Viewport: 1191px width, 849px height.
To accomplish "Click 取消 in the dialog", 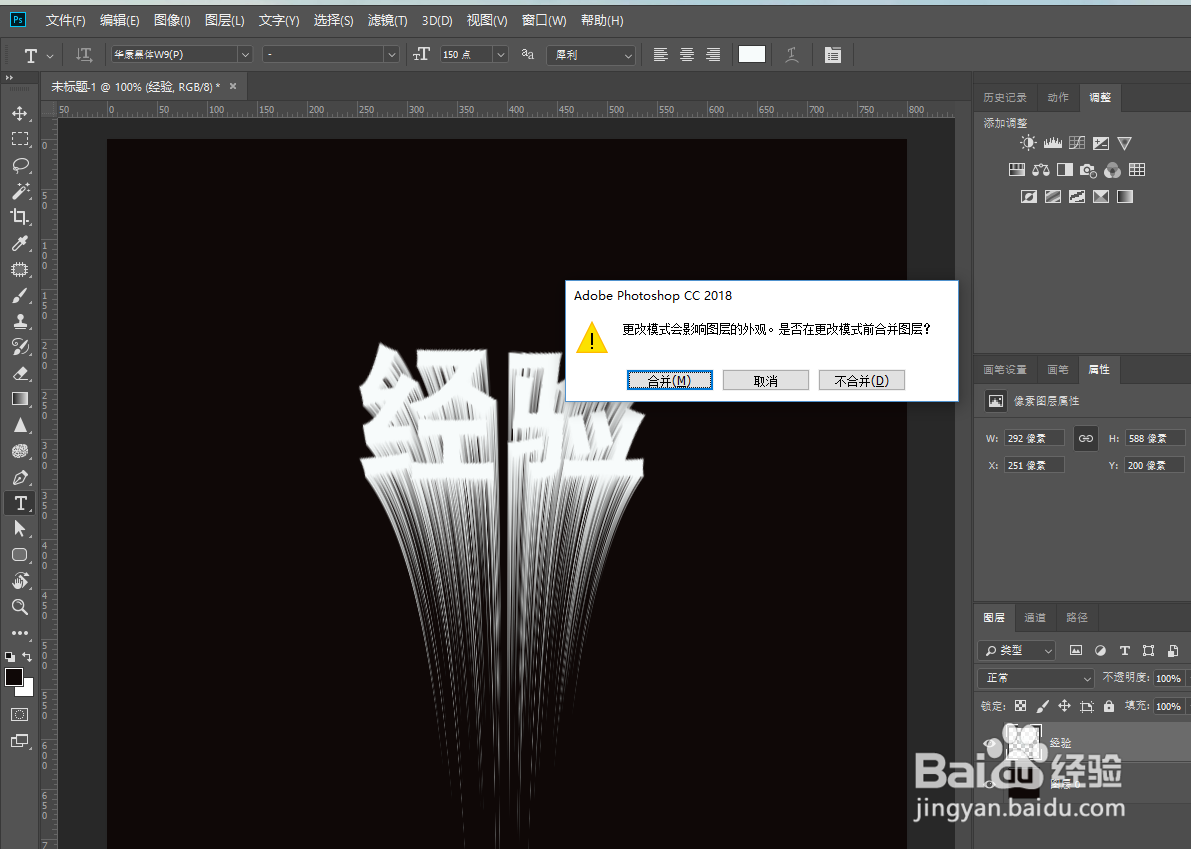I will (x=766, y=380).
